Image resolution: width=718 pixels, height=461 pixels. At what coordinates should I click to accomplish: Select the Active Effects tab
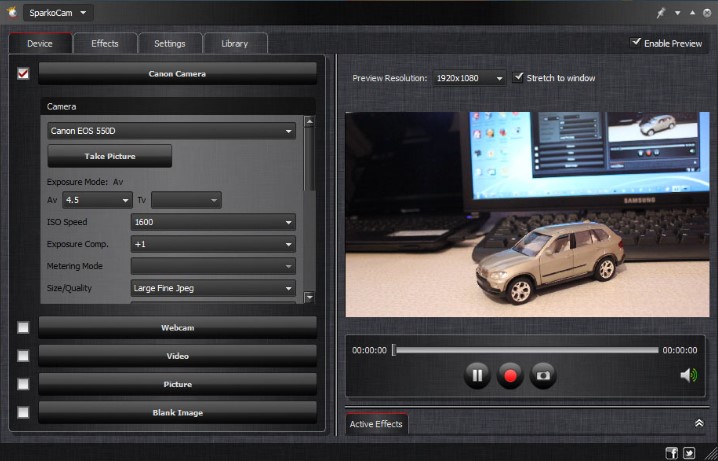point(376,424)
